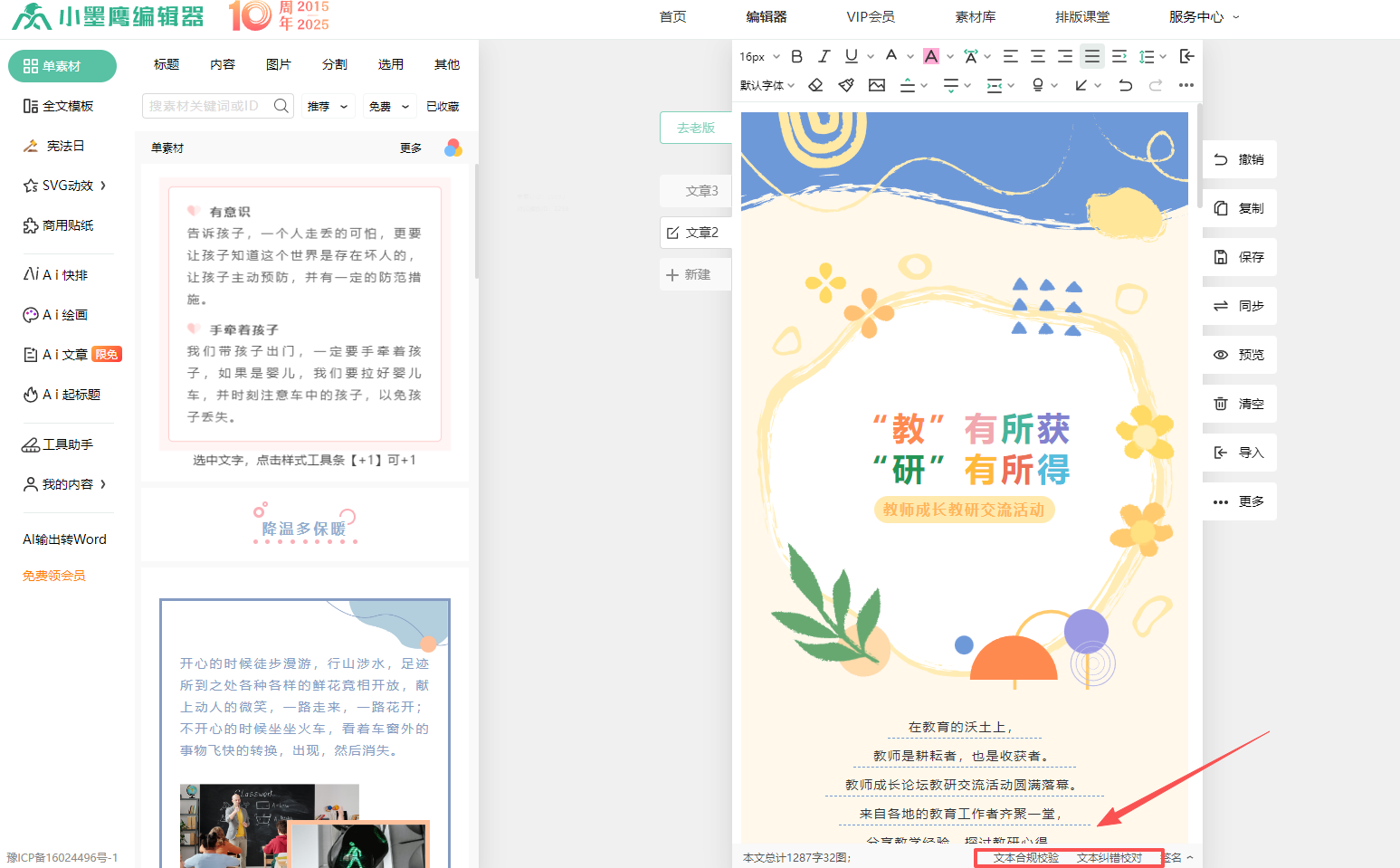The width and height of the screenshot is (1400, 868).
Task: Click the multicolor palette circle beside 更多
Action: click(x=453, y=148)
